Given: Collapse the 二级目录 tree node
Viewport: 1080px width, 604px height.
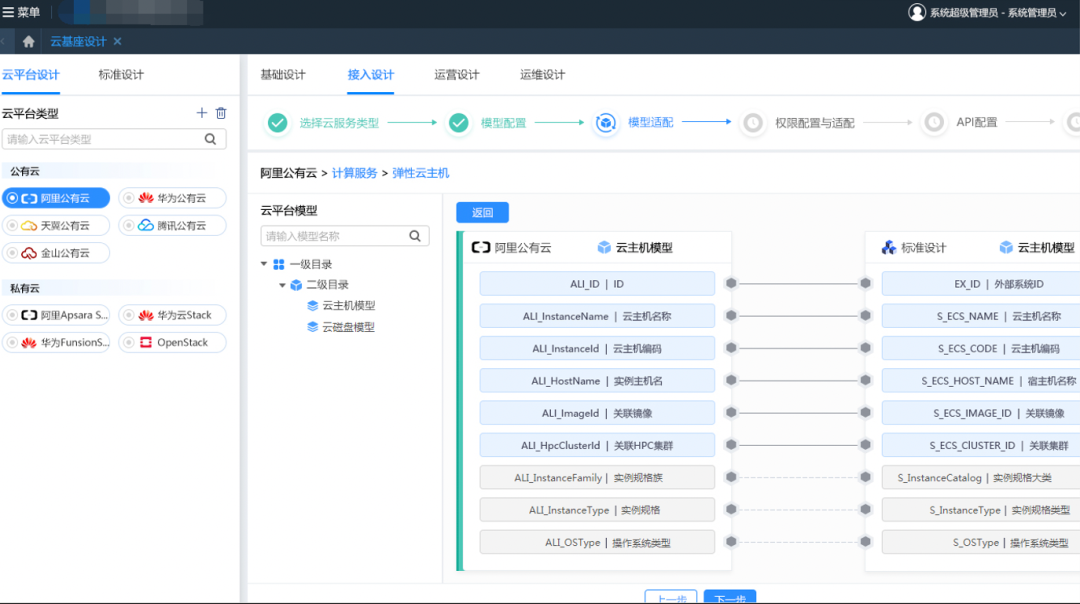Looking at the screenshot, I should (282, 284).
